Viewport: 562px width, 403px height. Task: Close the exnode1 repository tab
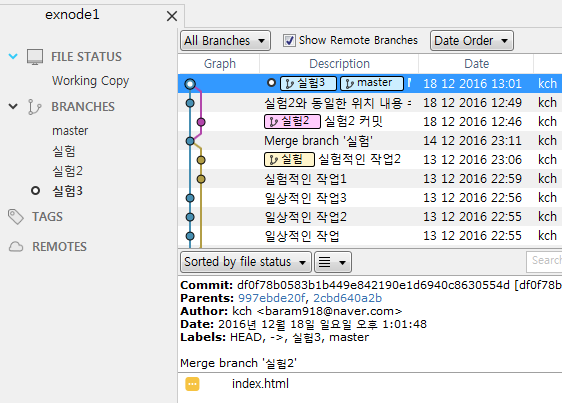click(x=172, y=16)
